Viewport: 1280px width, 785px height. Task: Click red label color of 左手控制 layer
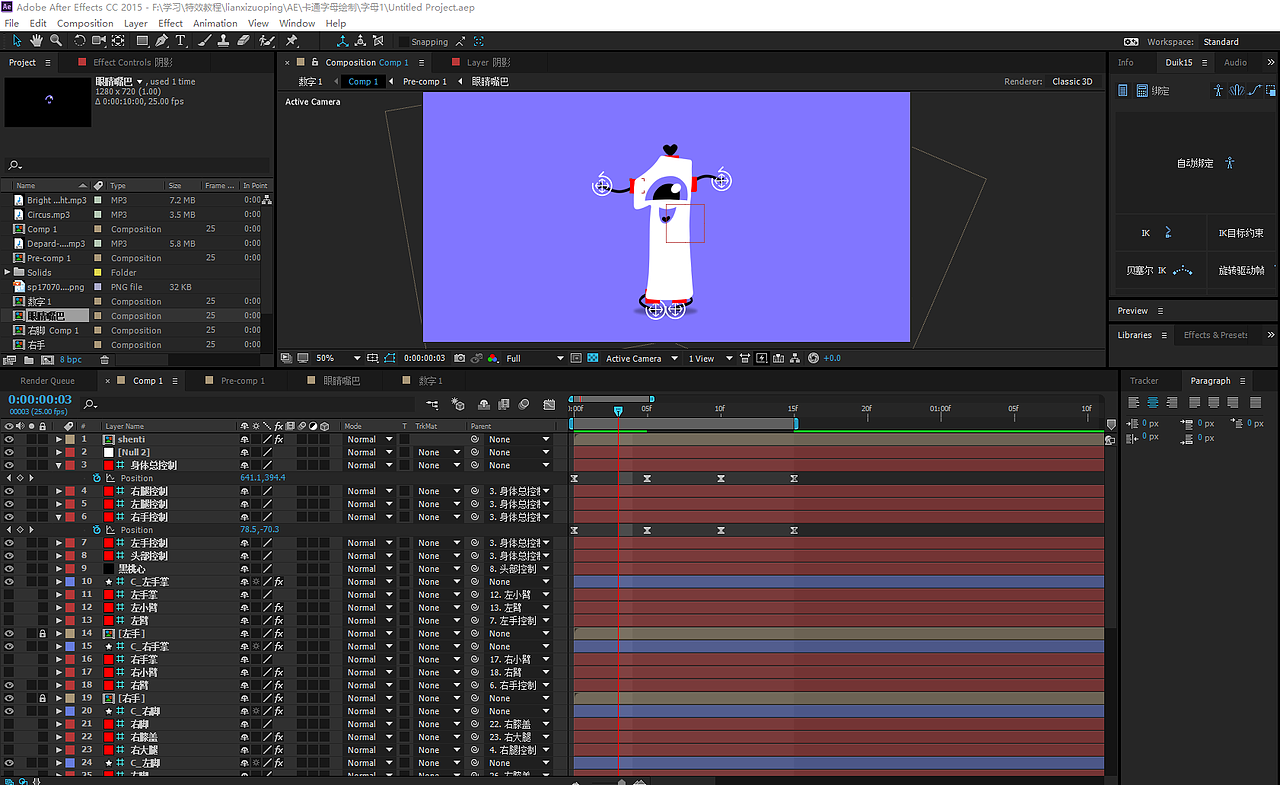(70, 543)
